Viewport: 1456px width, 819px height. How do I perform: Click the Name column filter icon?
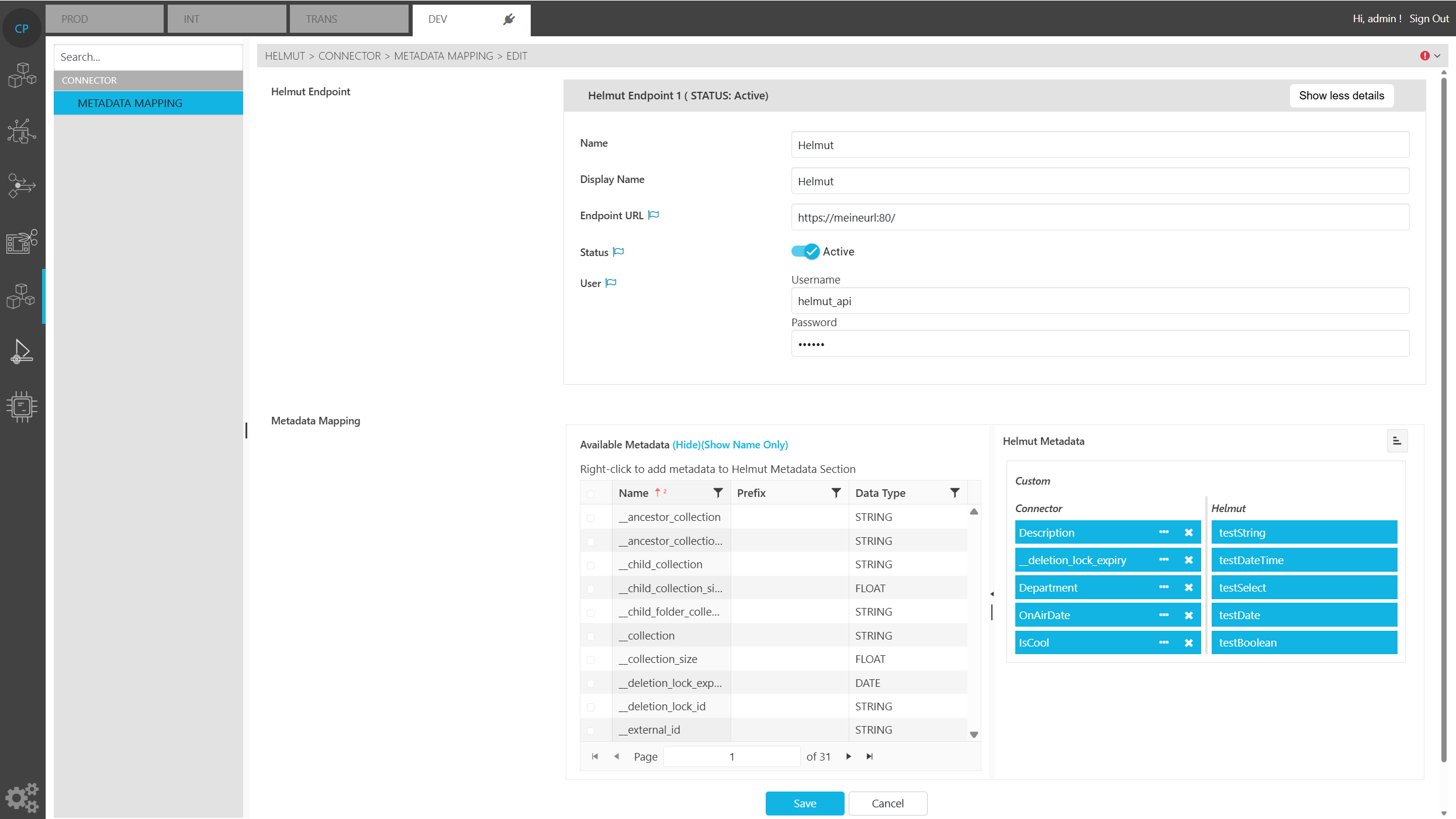[718, 493]
